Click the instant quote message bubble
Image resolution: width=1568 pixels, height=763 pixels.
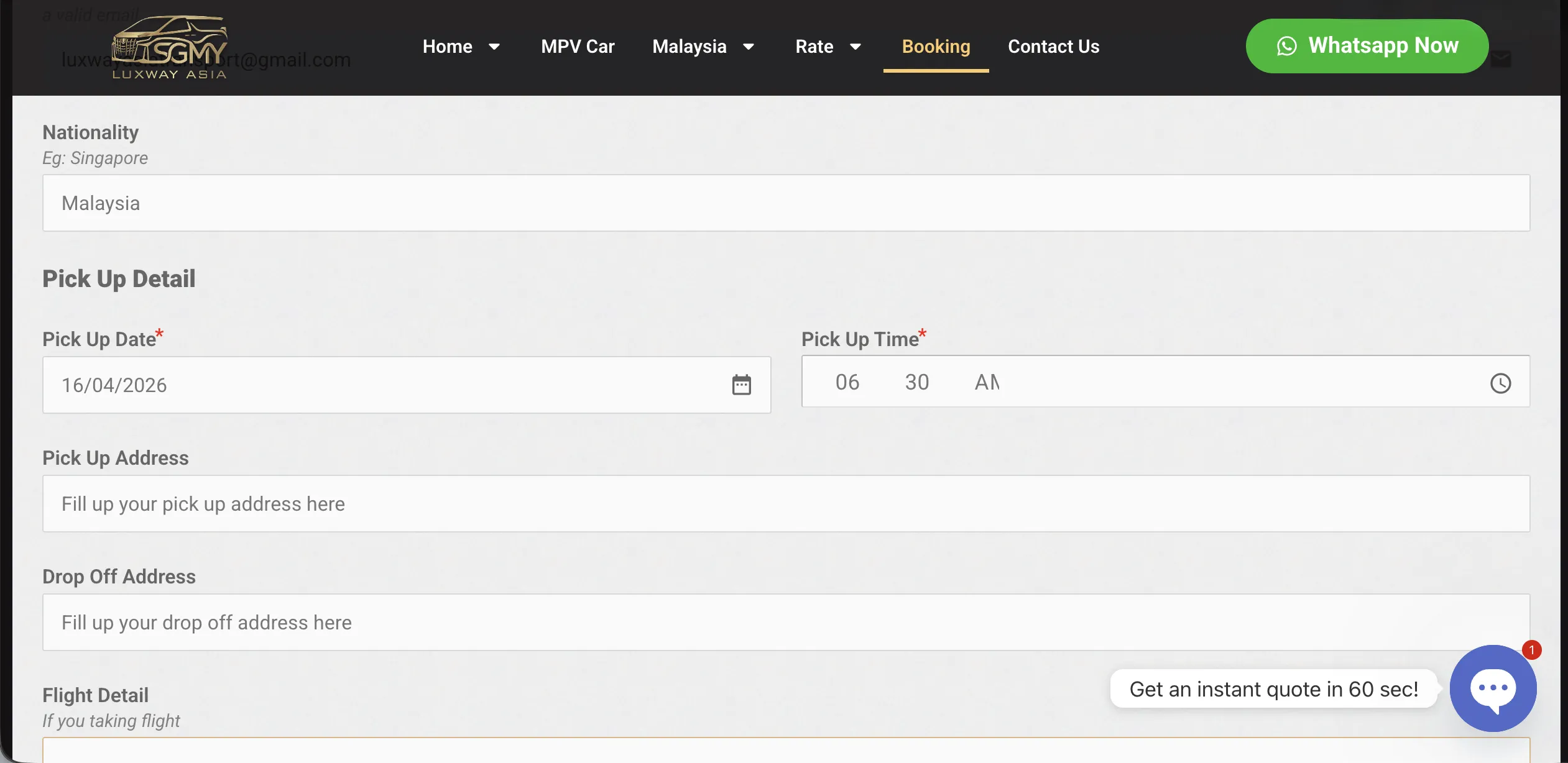point(1273,688)
